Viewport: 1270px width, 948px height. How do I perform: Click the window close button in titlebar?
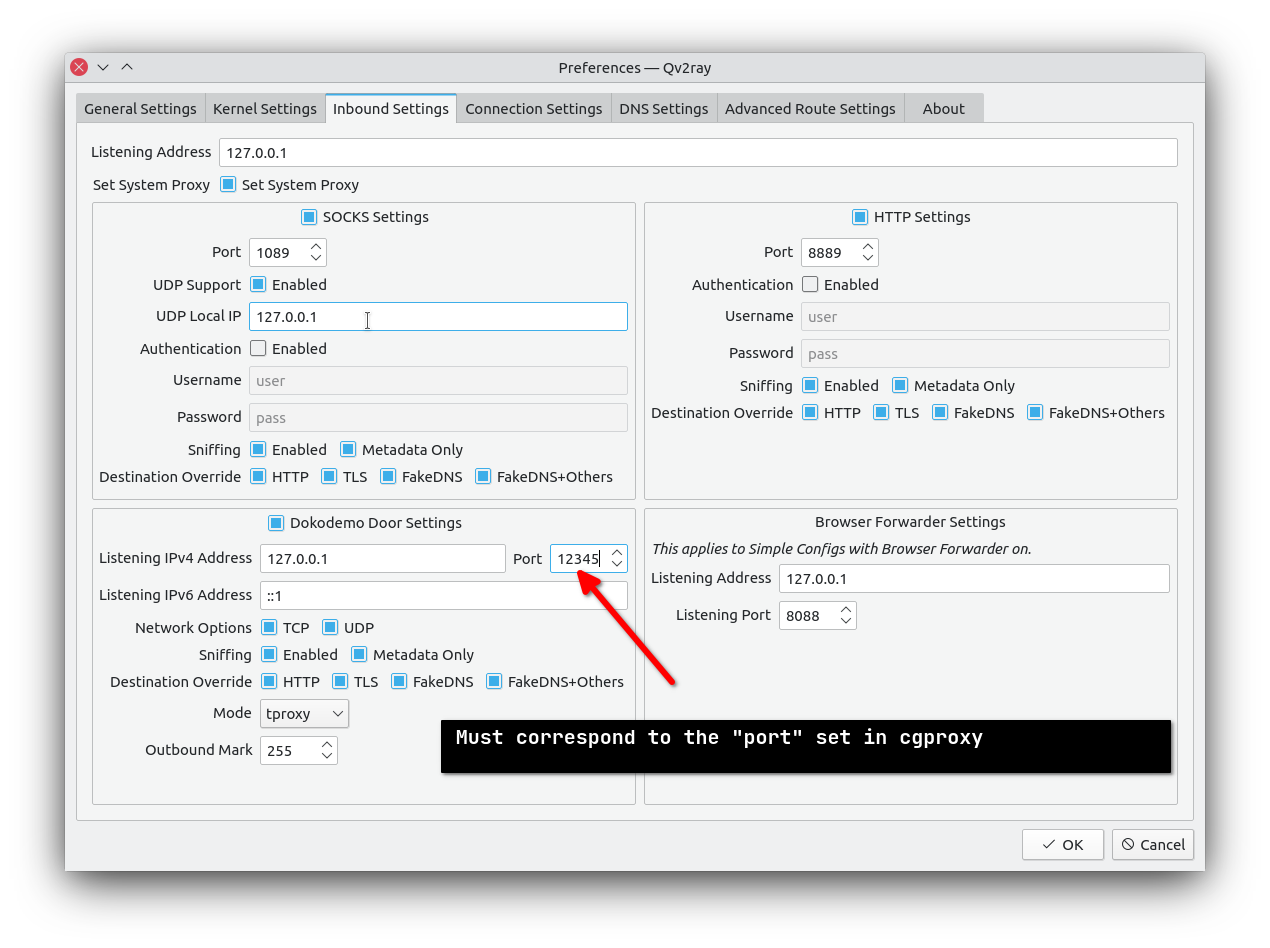pyautogui.click(x=79, y=67)
